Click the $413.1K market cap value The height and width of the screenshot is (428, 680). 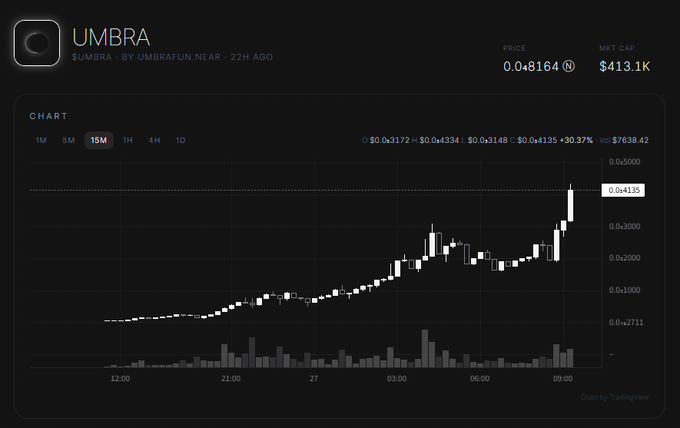click(x=624, y=66)
